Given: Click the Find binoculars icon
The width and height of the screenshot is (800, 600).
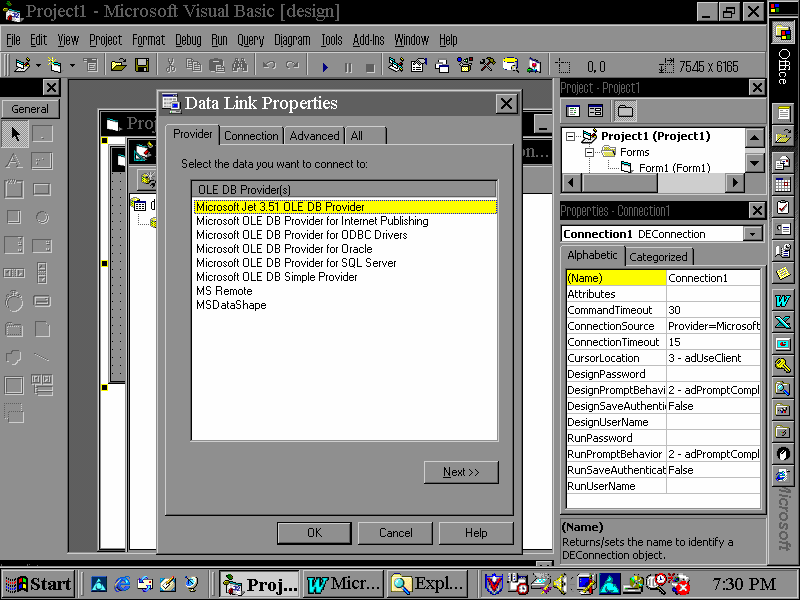Looking at the screenshot, I should tap(240, 65).
